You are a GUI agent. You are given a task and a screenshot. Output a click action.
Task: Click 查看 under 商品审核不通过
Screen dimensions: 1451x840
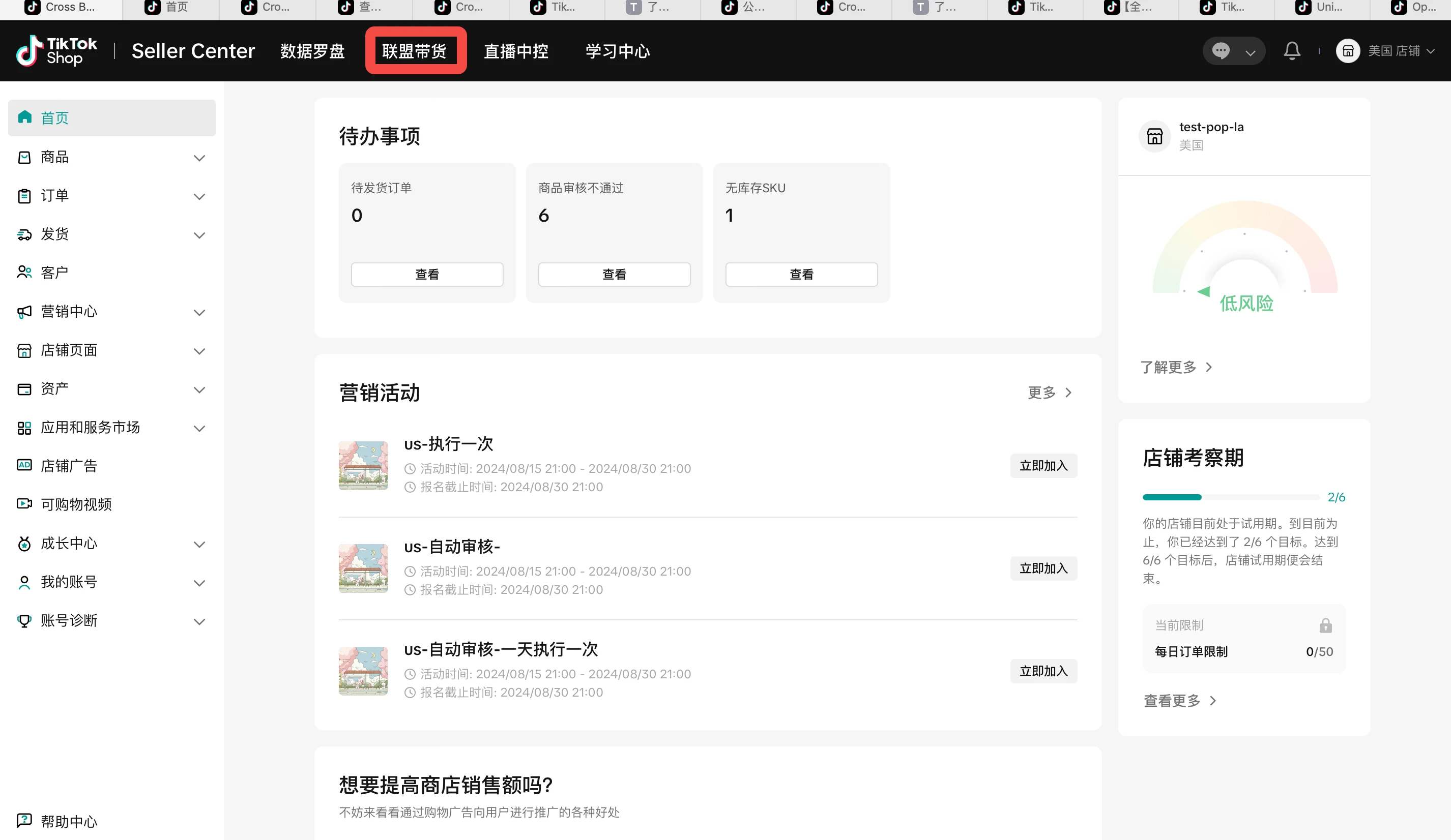click(x=614, y=274)
